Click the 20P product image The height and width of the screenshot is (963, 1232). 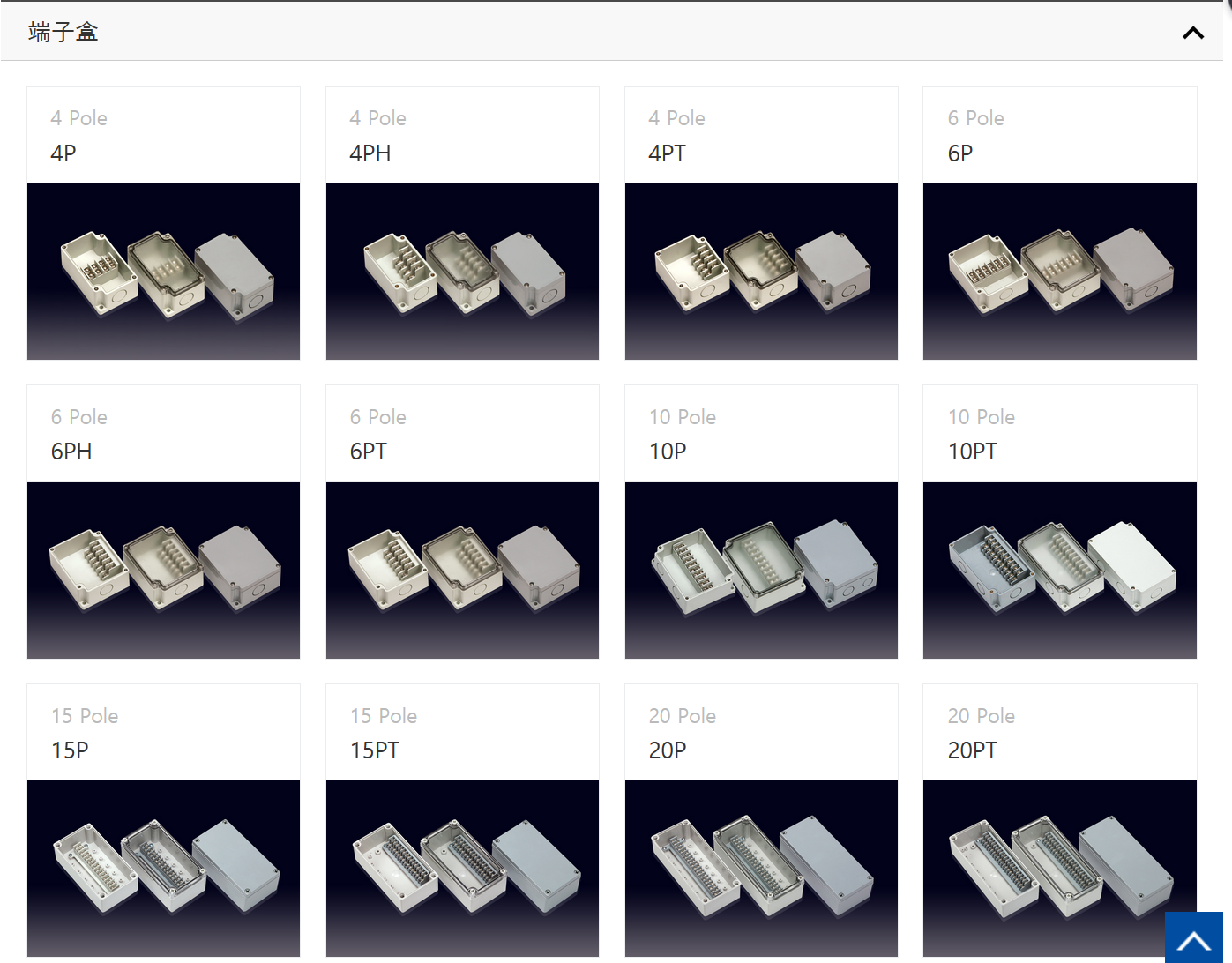click(761, 868)
